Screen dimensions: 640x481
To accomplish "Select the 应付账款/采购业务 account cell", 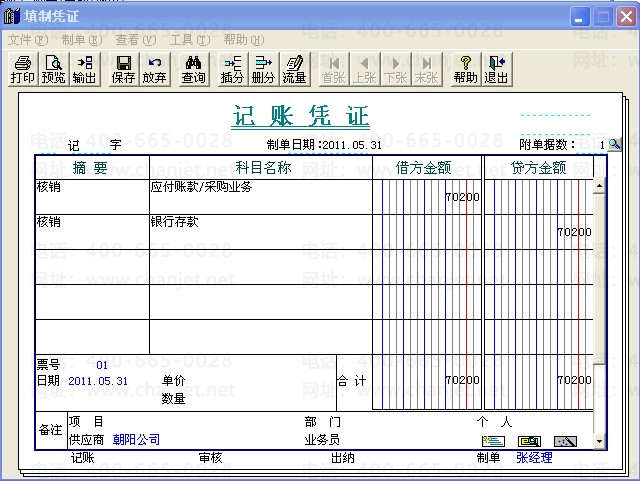I will coord(261,197).
